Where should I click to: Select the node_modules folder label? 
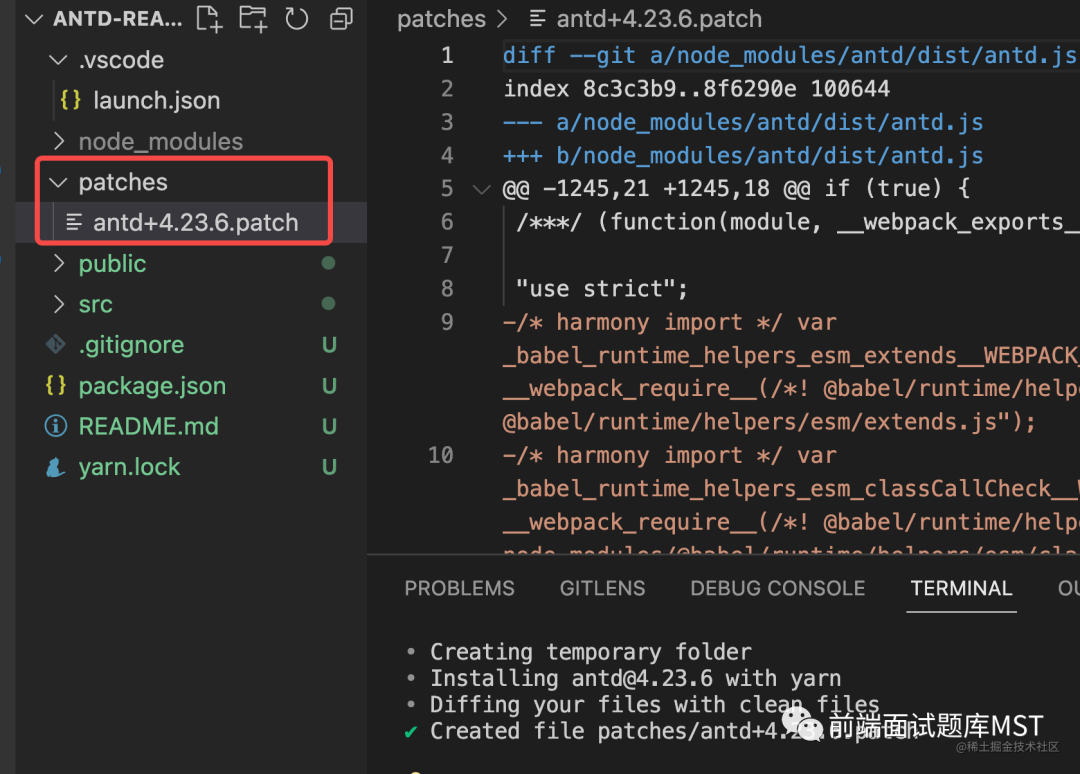[x=160, y=141]
